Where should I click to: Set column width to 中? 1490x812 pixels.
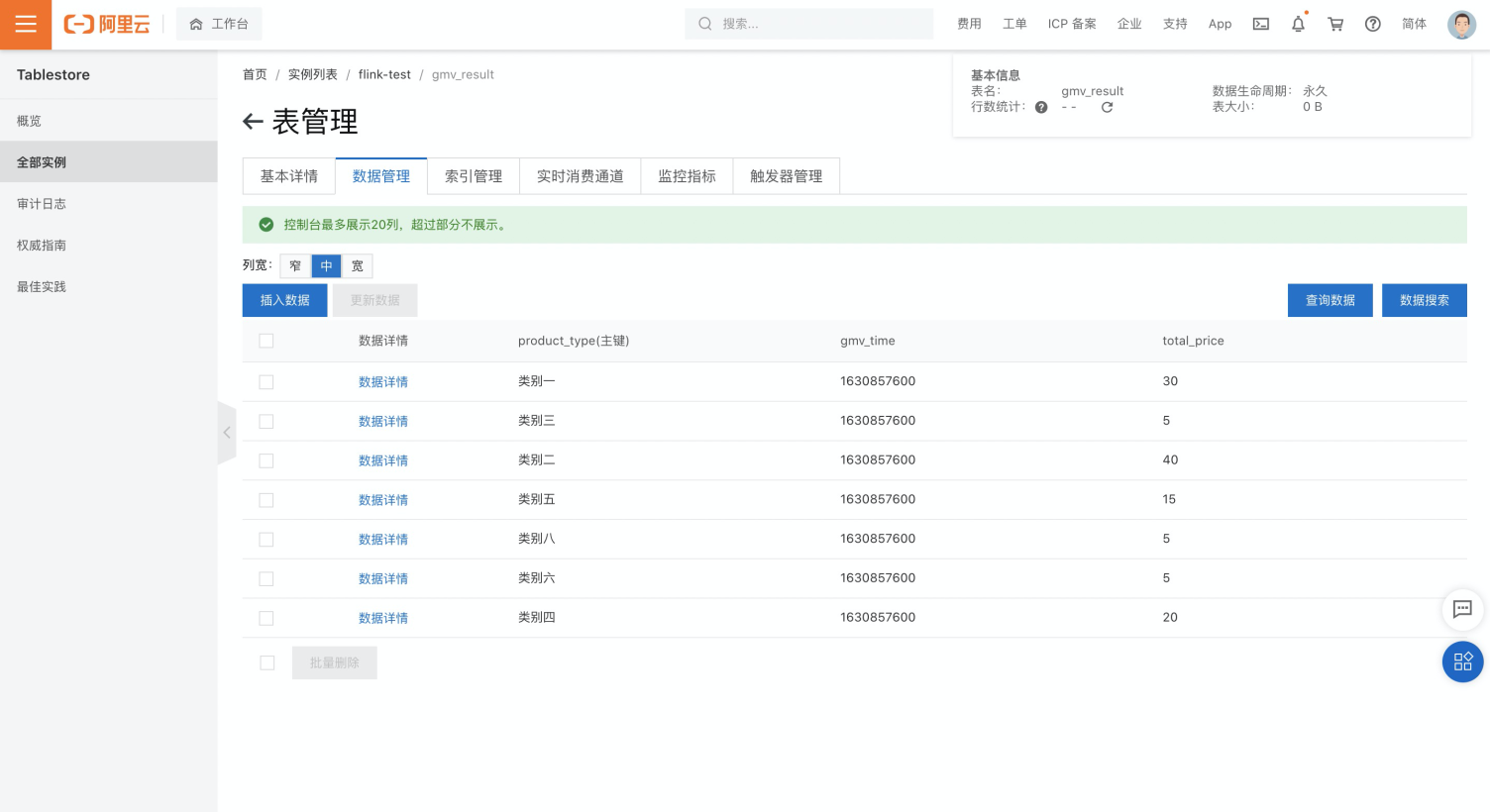[x=326, y=265]
